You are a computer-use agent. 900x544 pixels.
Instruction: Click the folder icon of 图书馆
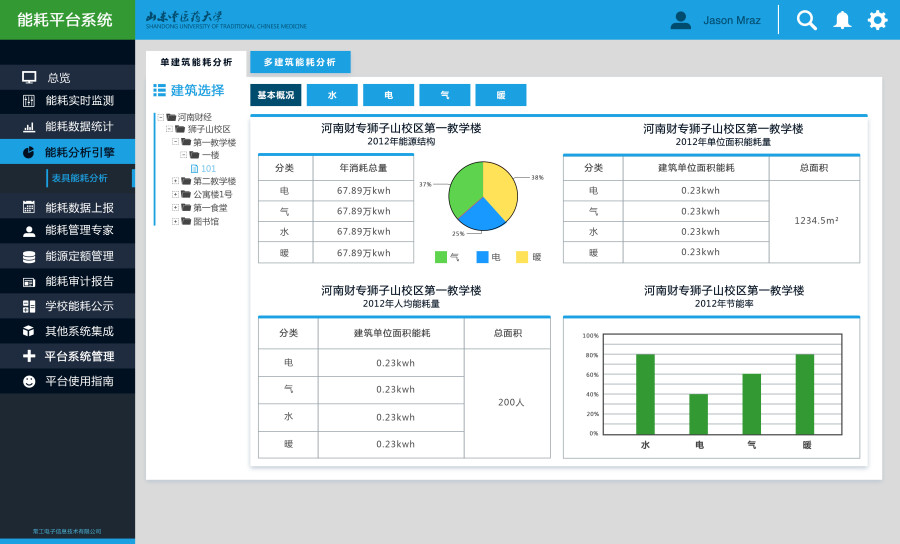pyautogui.click(x=186, y=221)
